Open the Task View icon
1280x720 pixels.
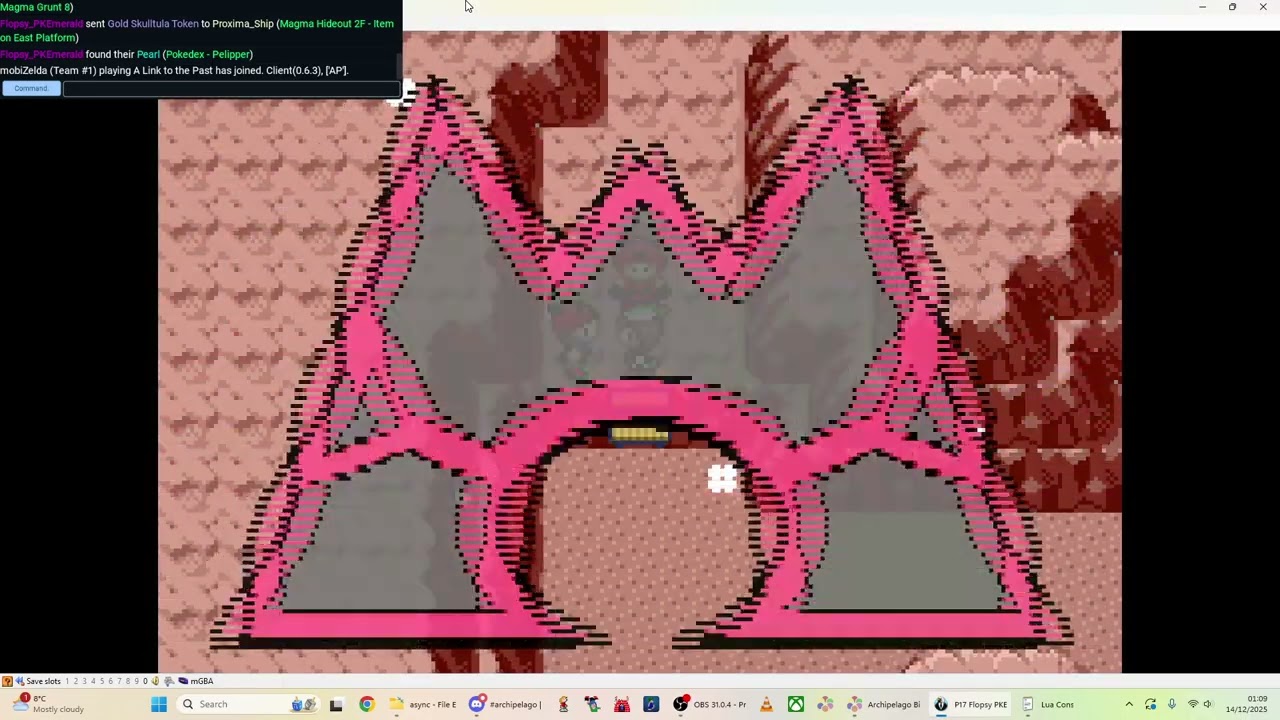336,704
